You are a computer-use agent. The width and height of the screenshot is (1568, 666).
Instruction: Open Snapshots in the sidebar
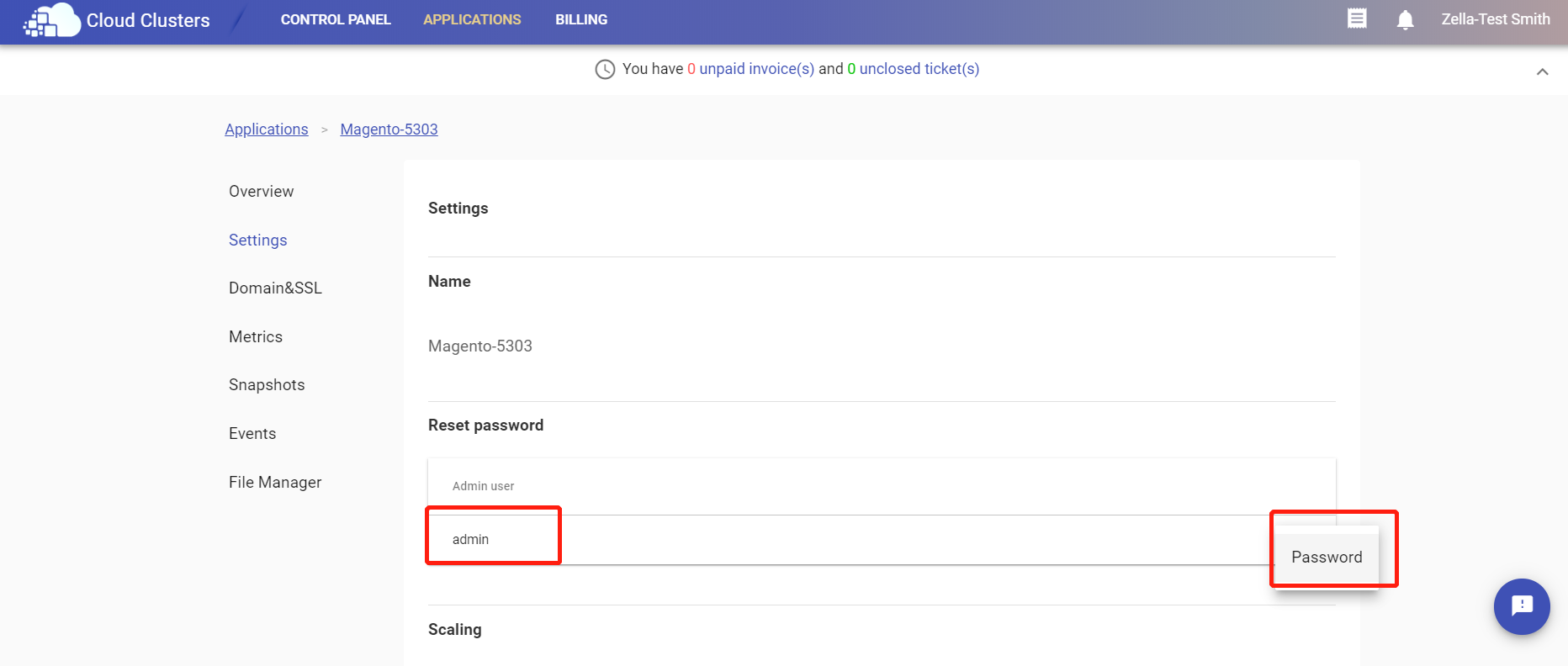[267, 385]
